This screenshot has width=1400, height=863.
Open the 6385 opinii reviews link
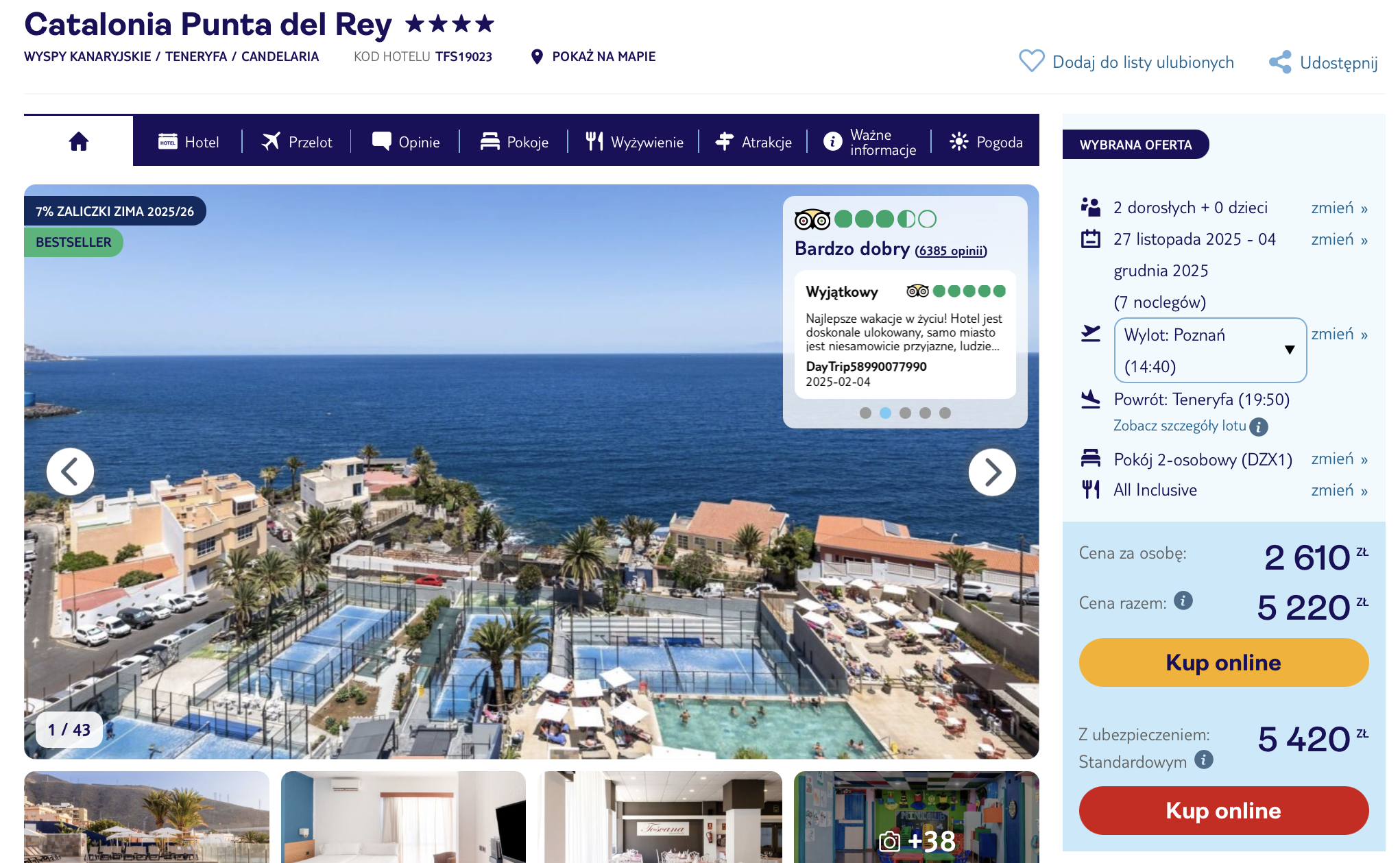coord(951,251)
